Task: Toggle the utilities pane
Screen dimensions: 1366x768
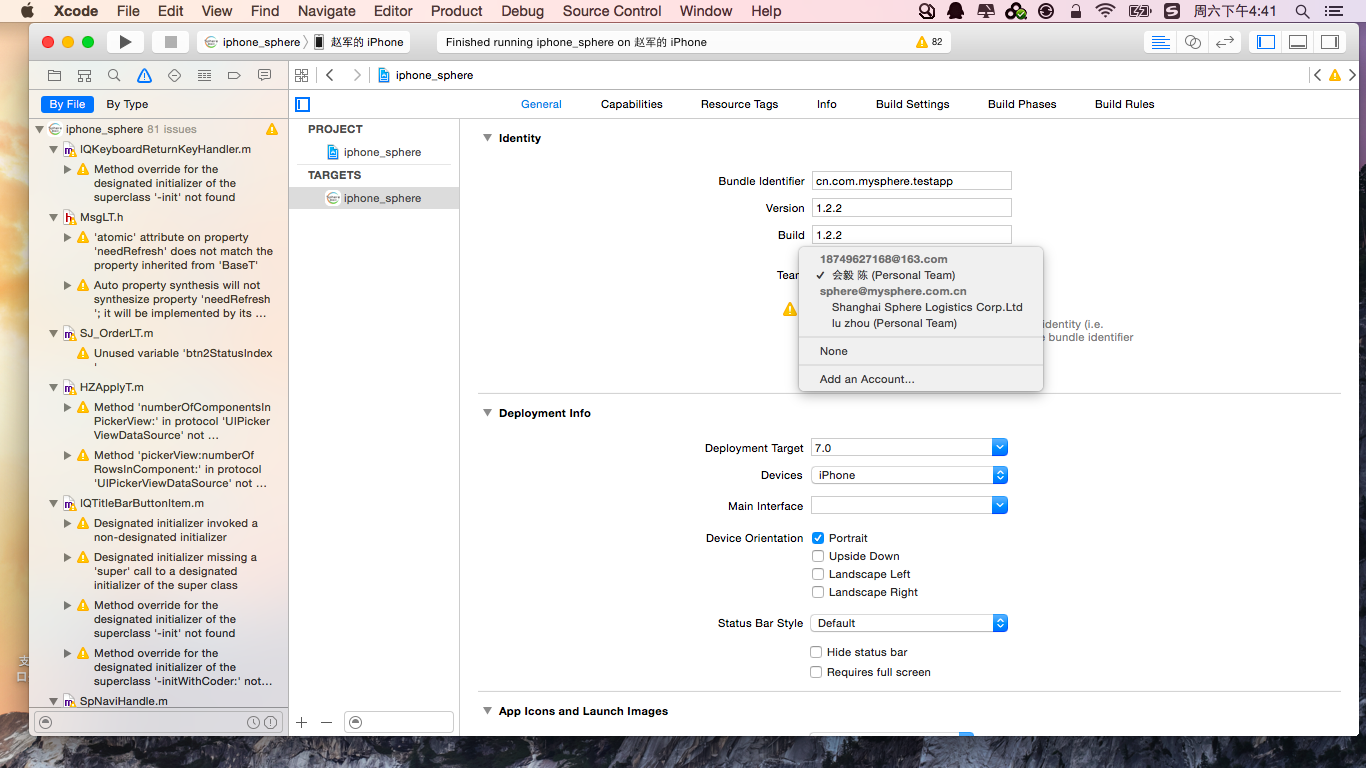Action: click(x=1330, y=42)
